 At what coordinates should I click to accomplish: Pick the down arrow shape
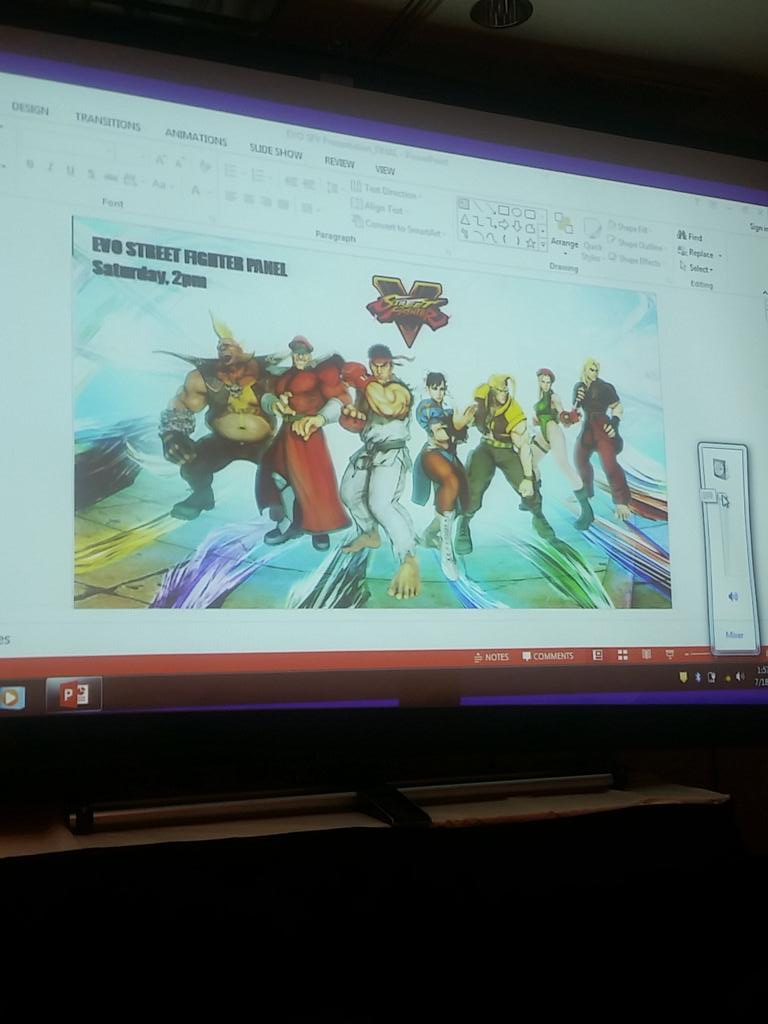[517, 225]
